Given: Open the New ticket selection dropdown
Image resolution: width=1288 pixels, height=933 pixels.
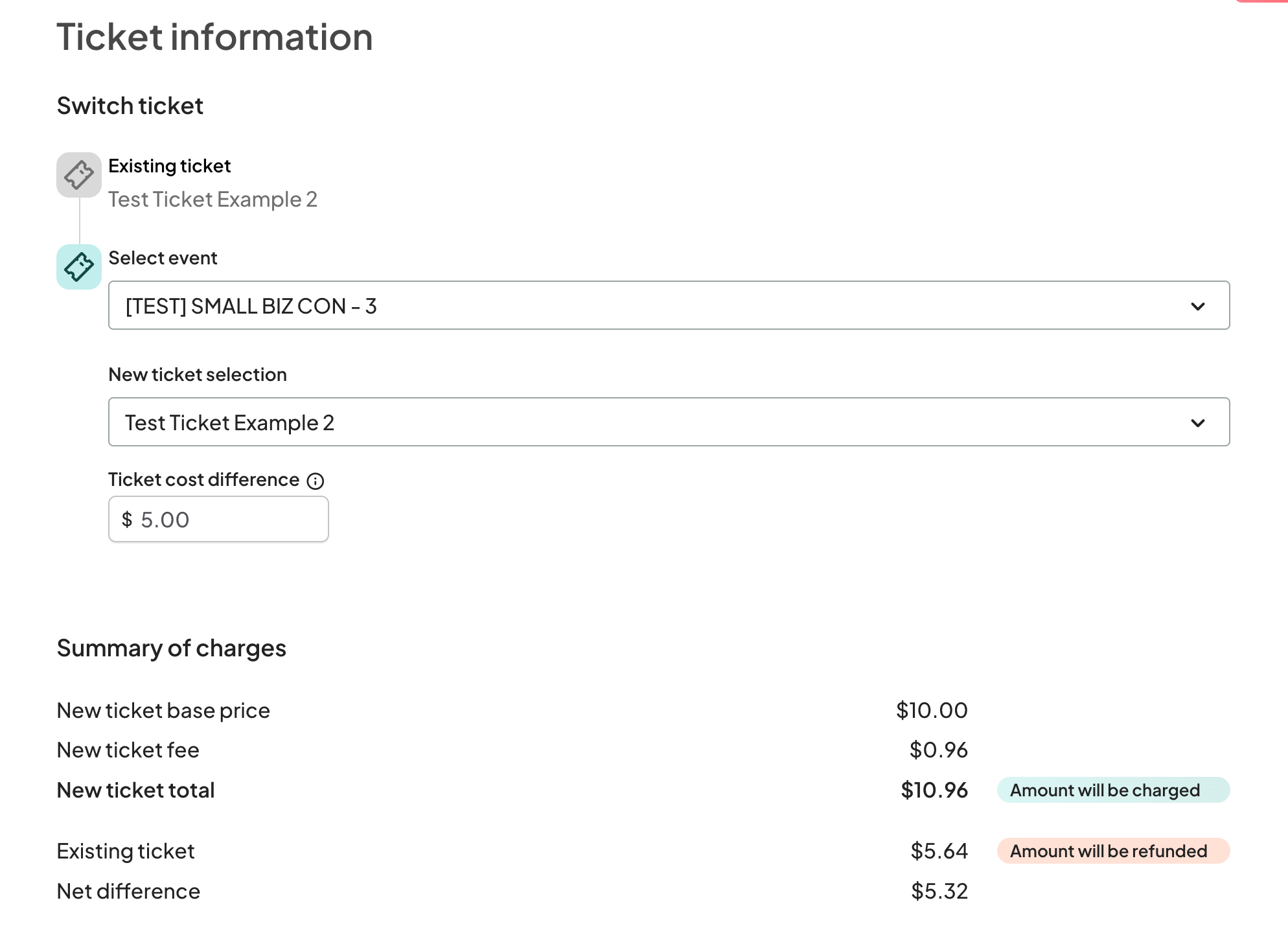Looking at the screenshot, I should (x=648, y=422).
